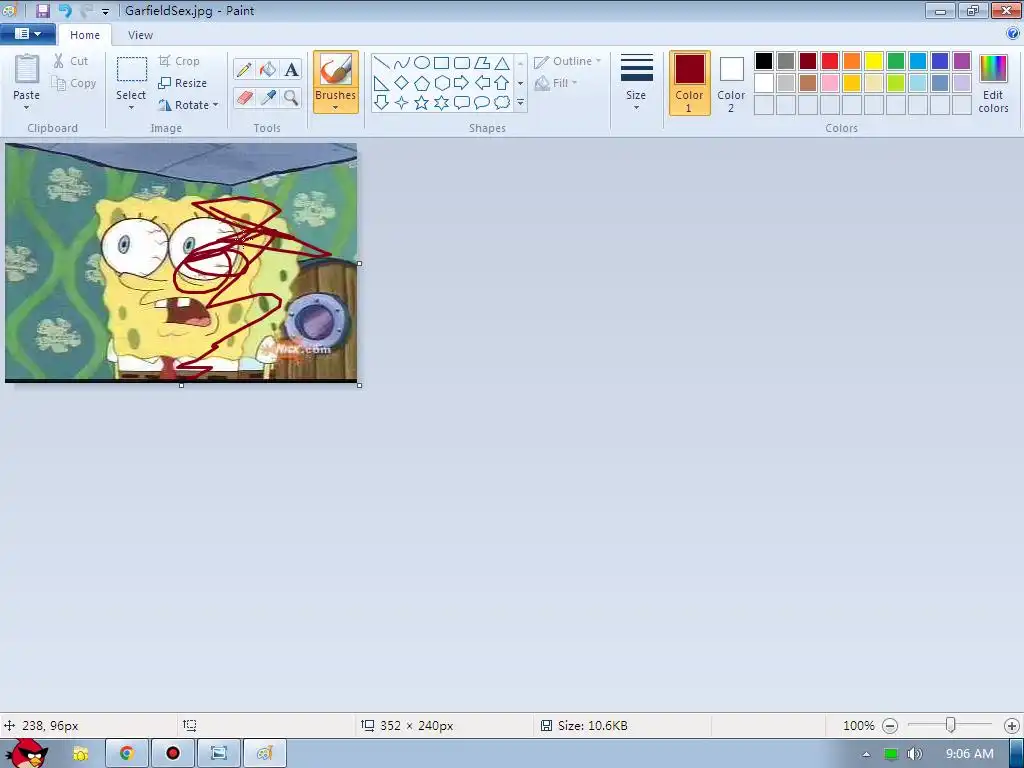This screenshot has height=768, width=1024.
Task: Select the Text tool
Action: pos(291,69)
